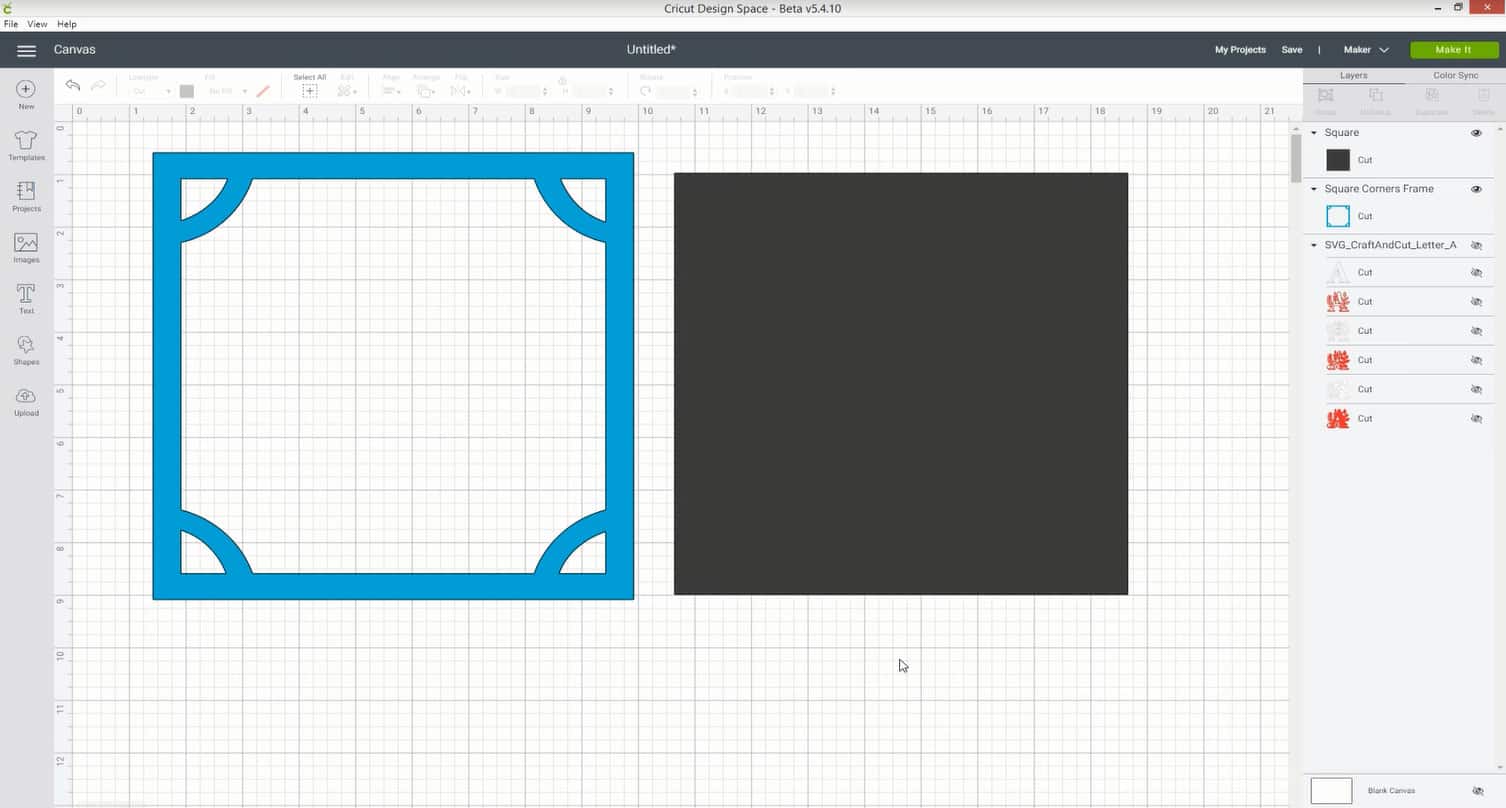Select the Shapes tool
The image size is (1506, 808).
coord(25,349)
